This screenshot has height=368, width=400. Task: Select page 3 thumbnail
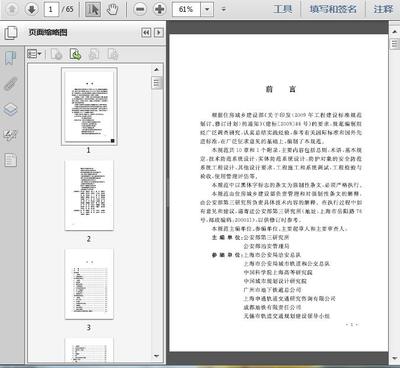tap(89, 284)
